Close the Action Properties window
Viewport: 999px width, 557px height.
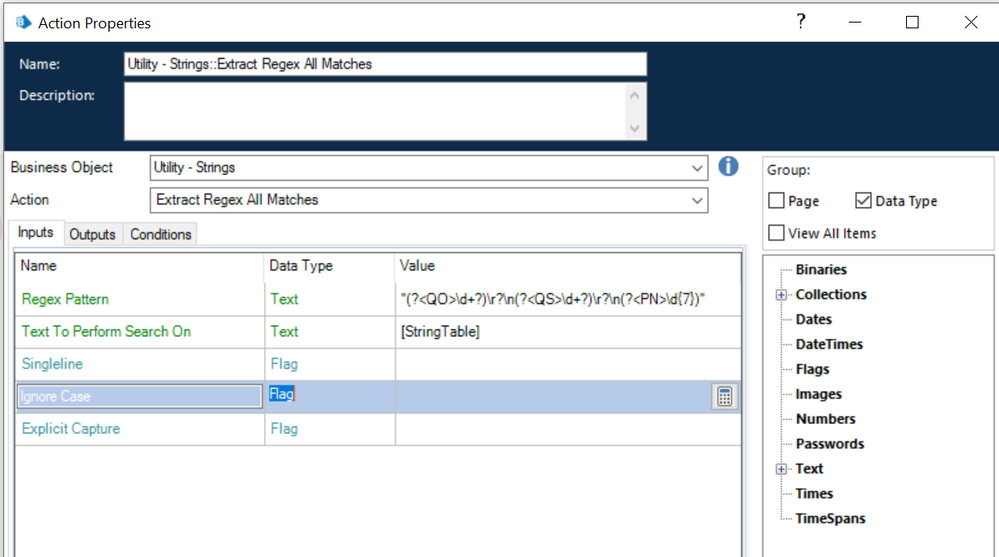pyautogui.click(x=970, y=22)
